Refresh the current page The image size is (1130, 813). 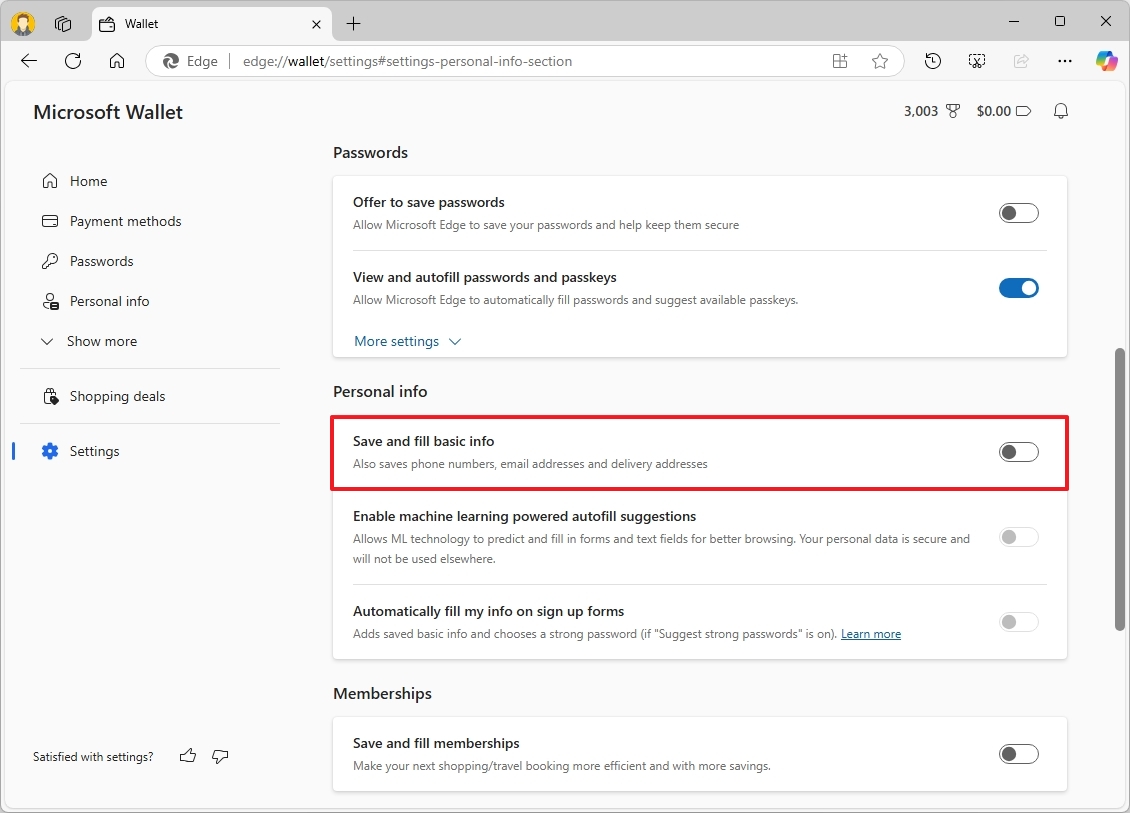[73, 61]
